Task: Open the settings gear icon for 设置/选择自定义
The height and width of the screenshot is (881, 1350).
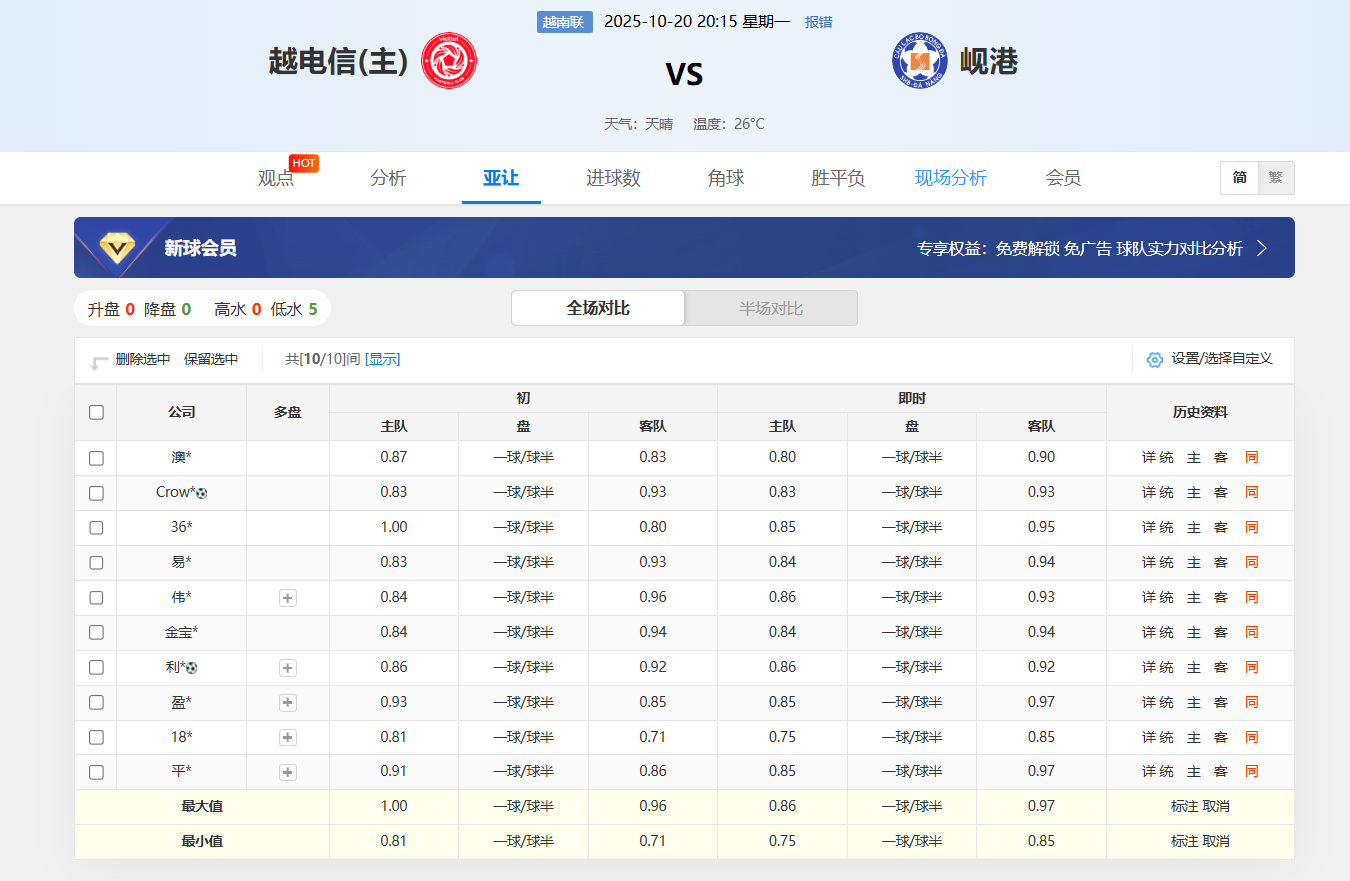Action: point(1155,359)
